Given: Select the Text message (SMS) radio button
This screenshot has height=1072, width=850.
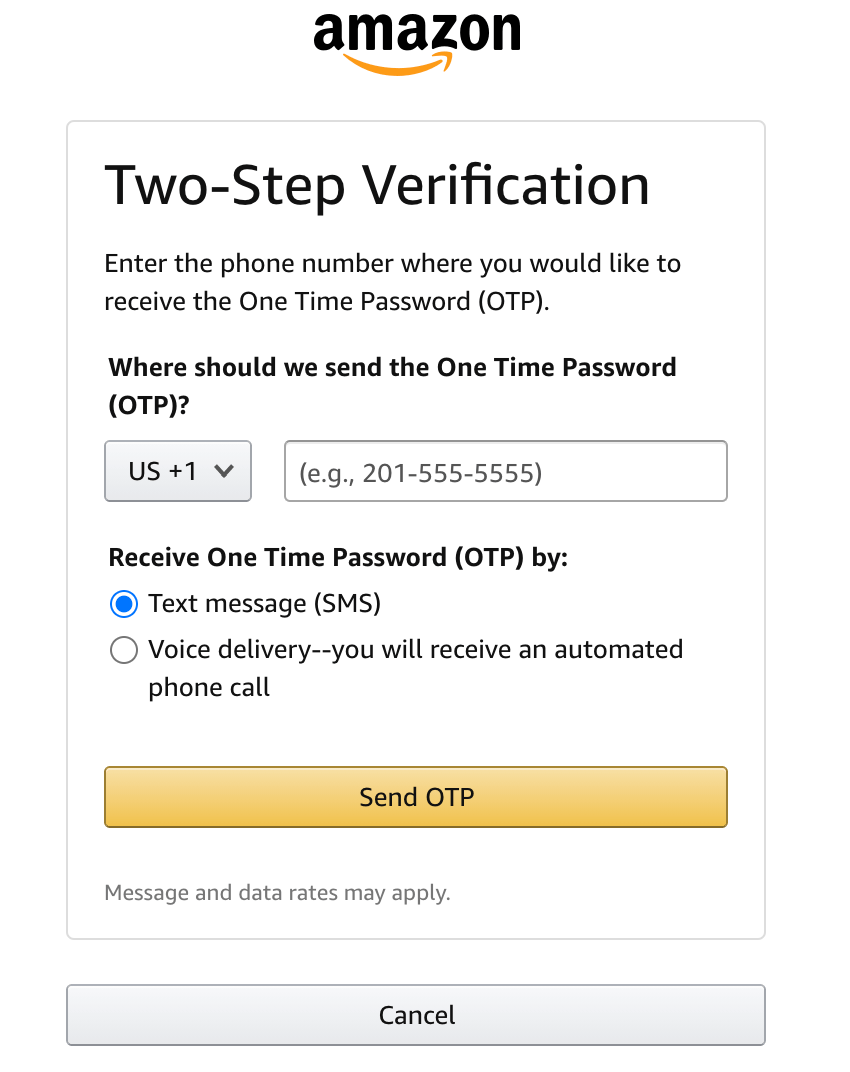Looking at the screenshot, I should pyautogui.click(x=124, y=604).
